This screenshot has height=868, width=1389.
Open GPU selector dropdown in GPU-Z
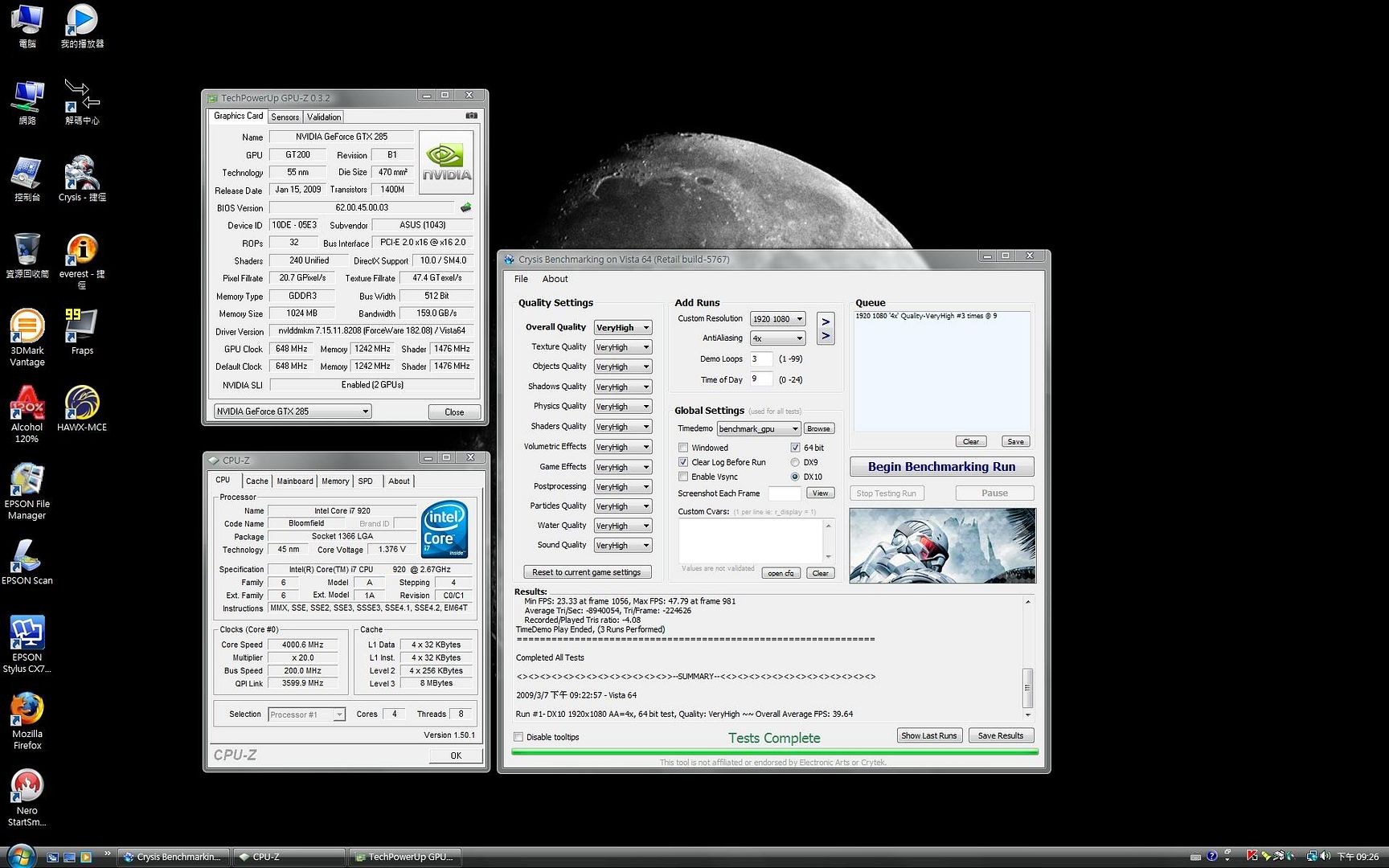click(x=293, y=411)
